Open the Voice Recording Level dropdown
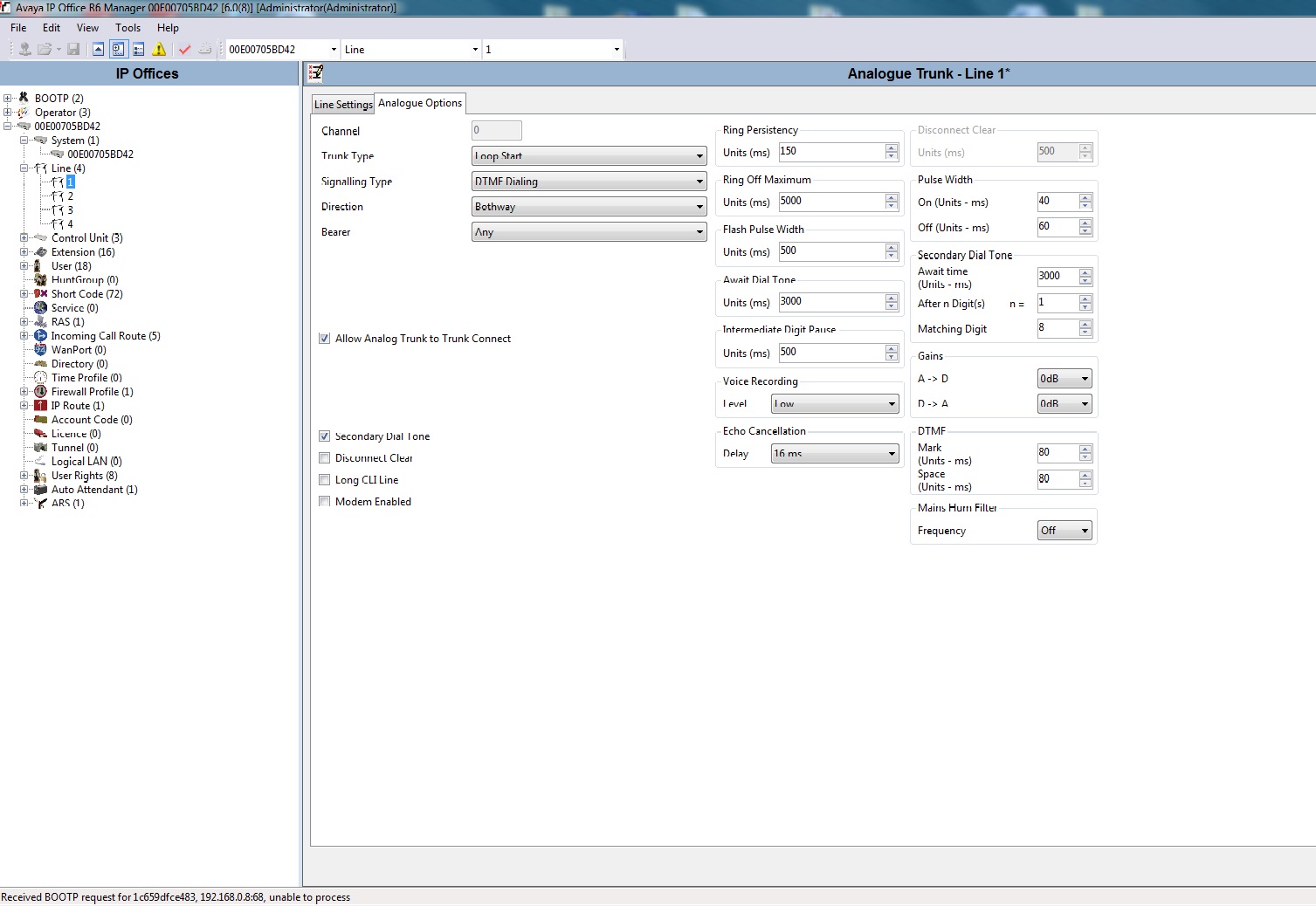 tap(835, 403)
